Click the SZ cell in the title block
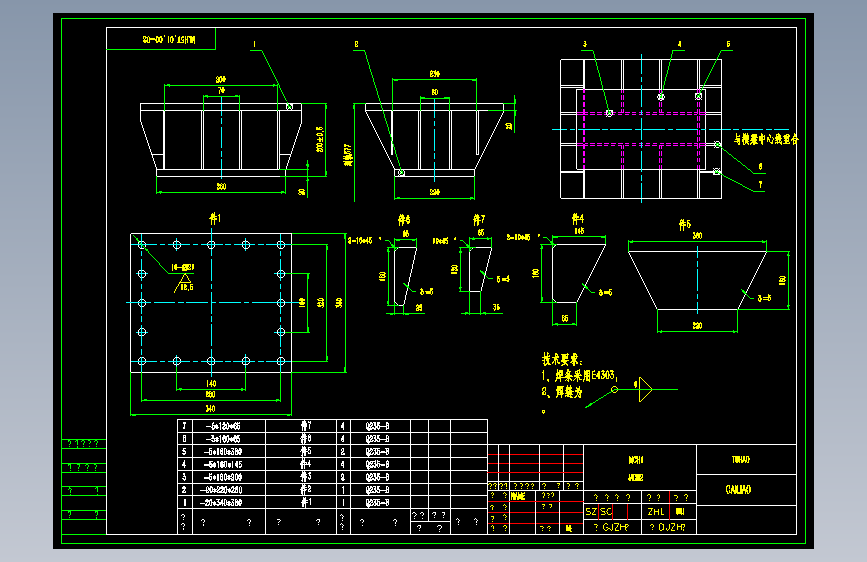The height and width of the screenshot is (562, 867). (591, 512)
